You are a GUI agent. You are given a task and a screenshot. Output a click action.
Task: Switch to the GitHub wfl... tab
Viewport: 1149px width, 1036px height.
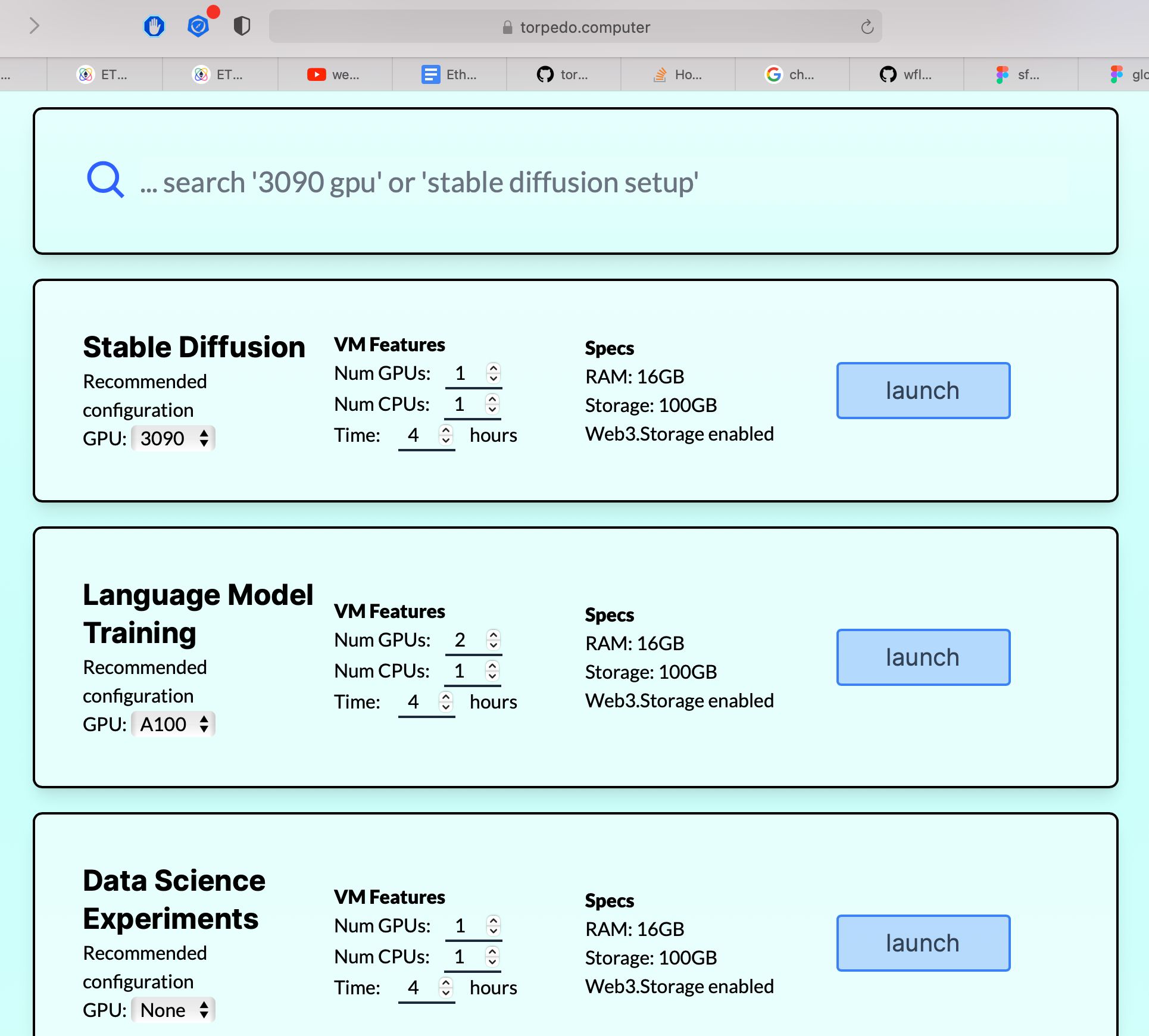(907, 74)
